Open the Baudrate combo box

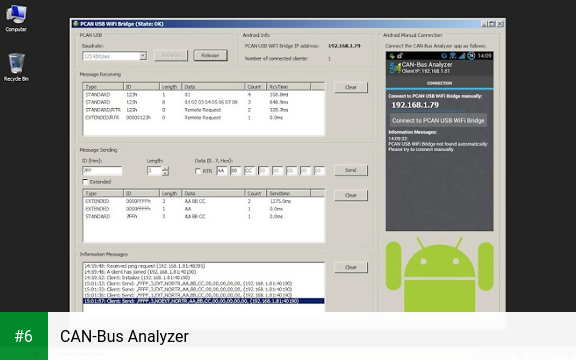click(x=114, y=56)
